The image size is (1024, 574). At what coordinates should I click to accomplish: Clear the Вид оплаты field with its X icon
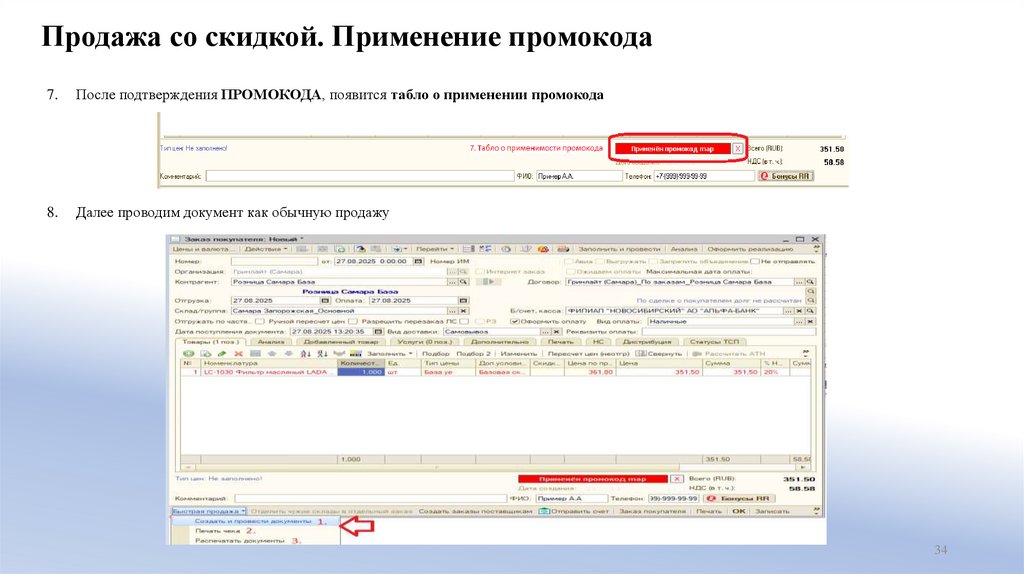point(810,321)
